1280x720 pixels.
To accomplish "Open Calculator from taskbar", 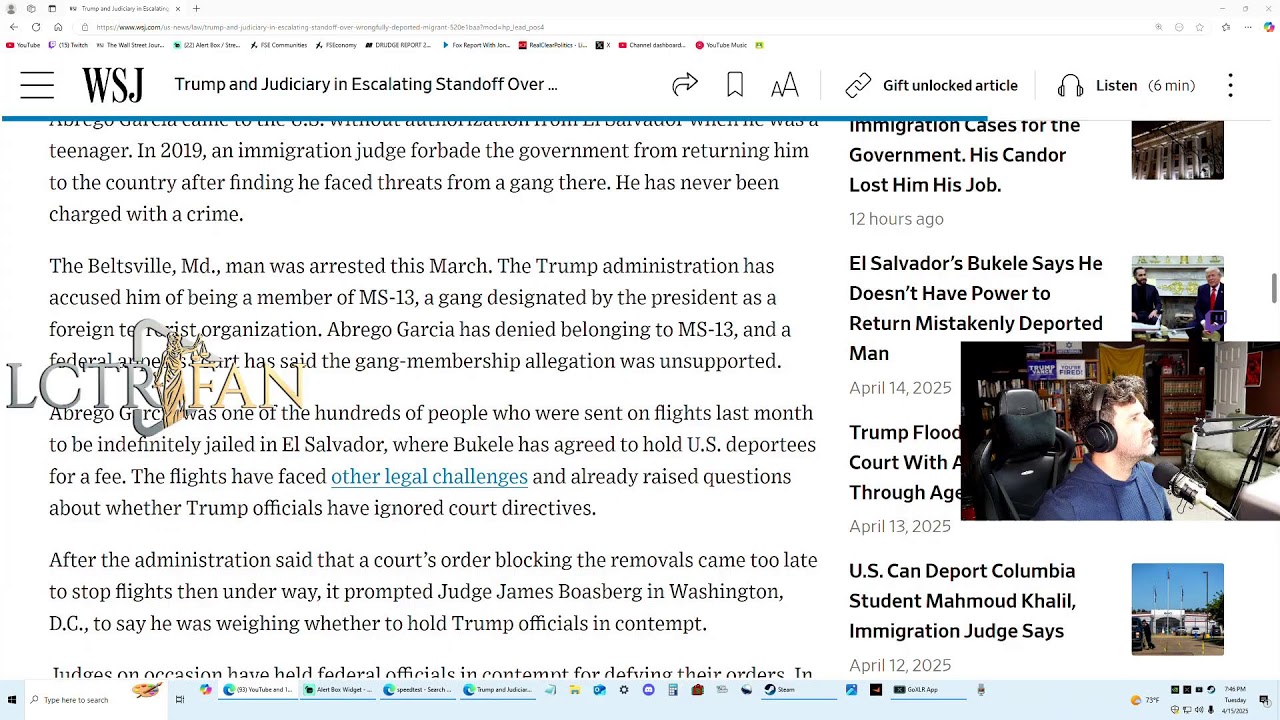I will point(673,690).
